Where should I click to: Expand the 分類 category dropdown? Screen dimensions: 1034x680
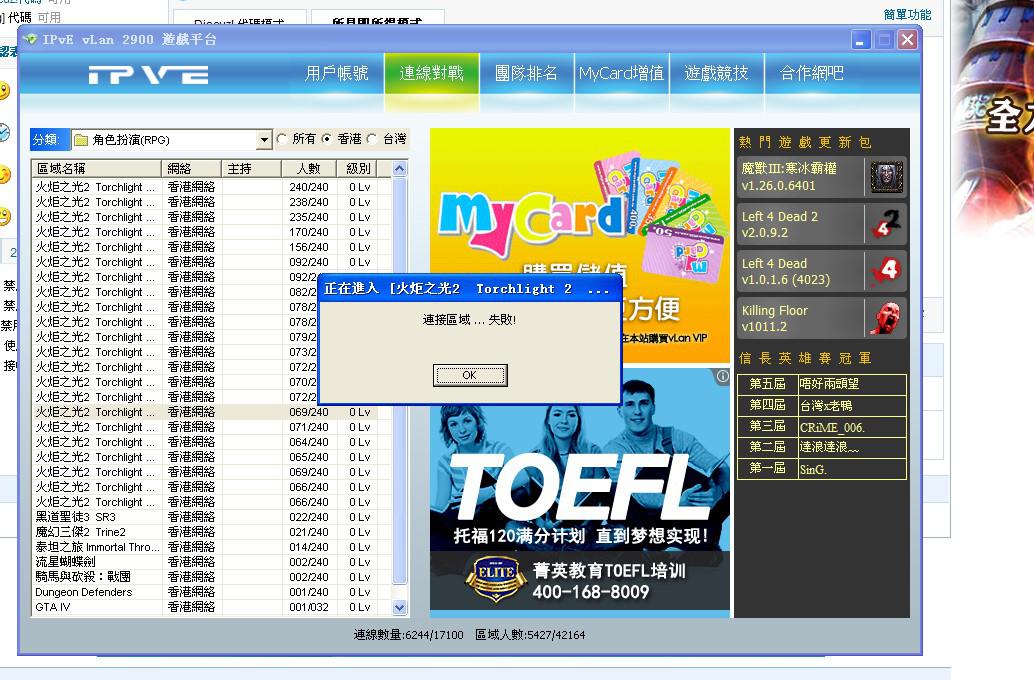(264, 140)
